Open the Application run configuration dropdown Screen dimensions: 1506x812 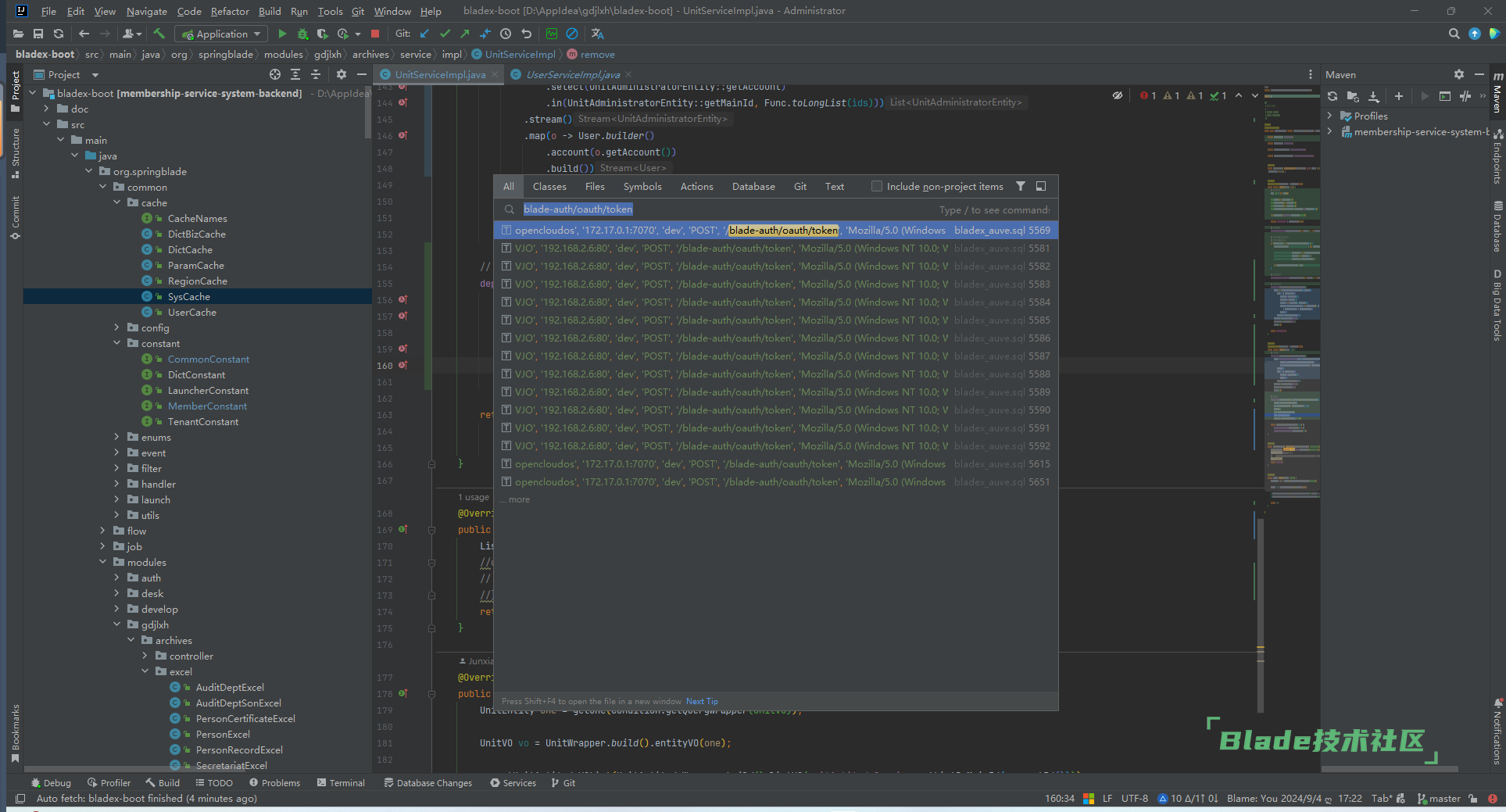(x=221, y=34)
